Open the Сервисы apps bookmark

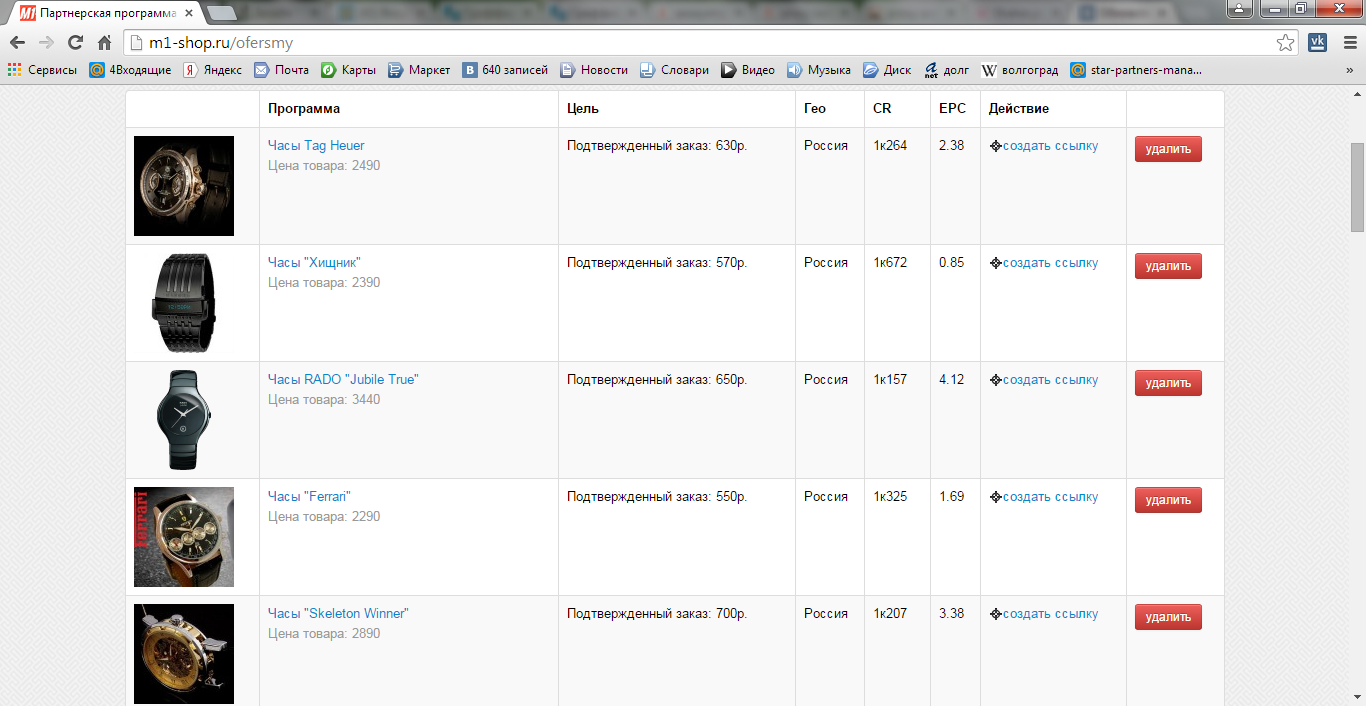click(x=42, y=70)
